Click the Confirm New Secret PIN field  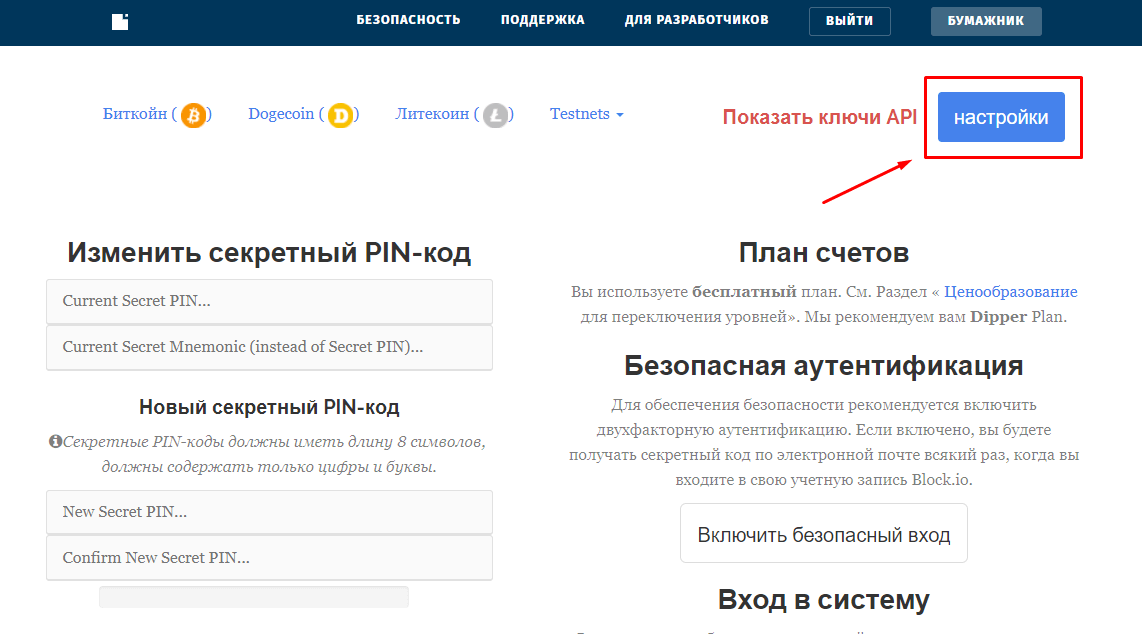269,557
